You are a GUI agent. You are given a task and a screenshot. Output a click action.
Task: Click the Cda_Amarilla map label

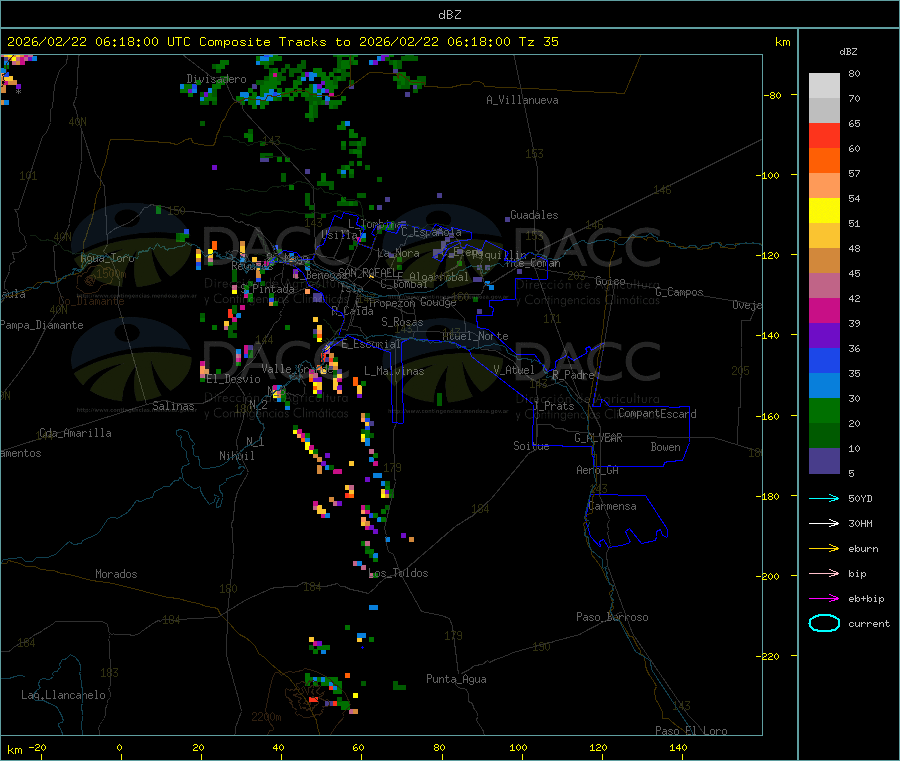75,433
